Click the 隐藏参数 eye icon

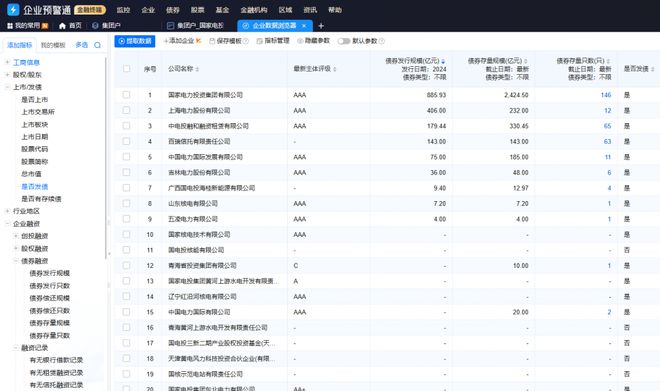coord(300,41)
